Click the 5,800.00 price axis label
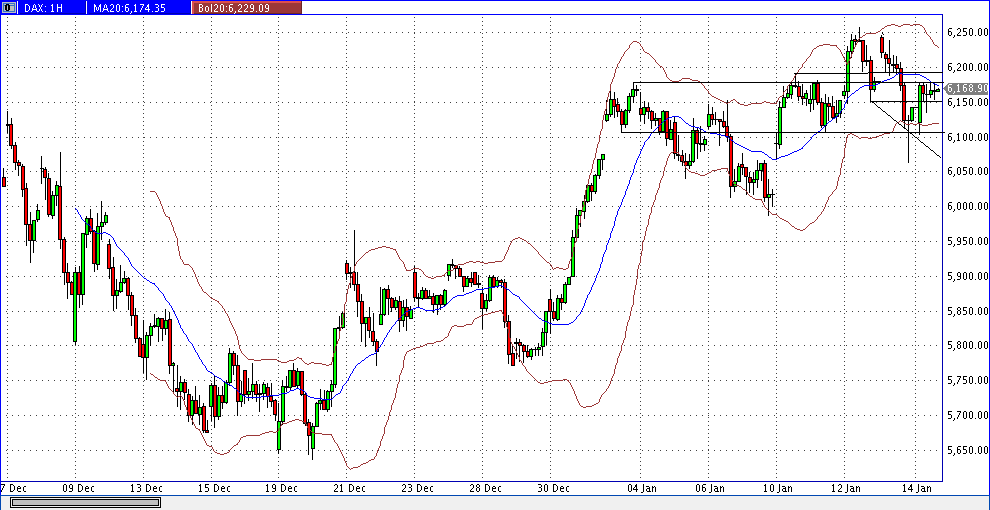This screenshot has width=990, height=510. pyautogui.click(x=967, y=345)
